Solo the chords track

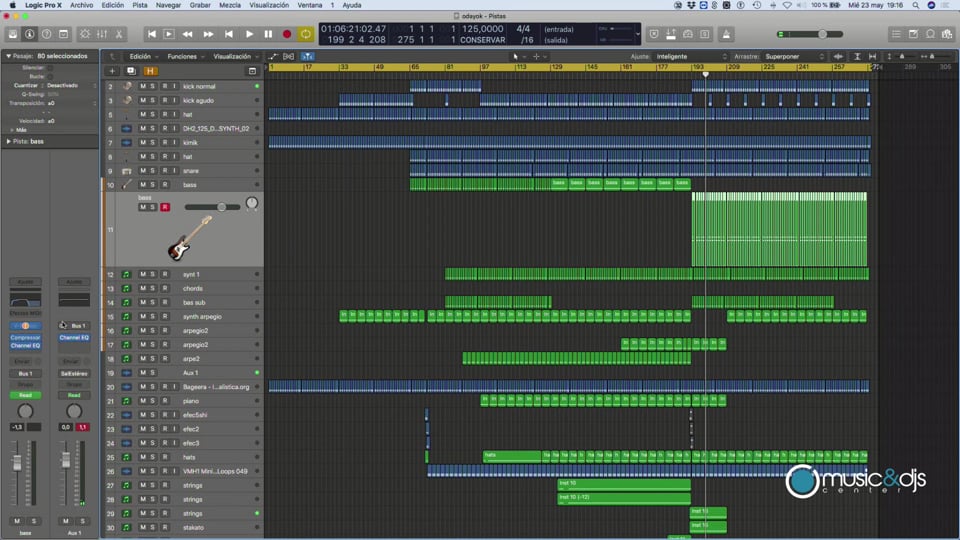(x=152, y=288)
